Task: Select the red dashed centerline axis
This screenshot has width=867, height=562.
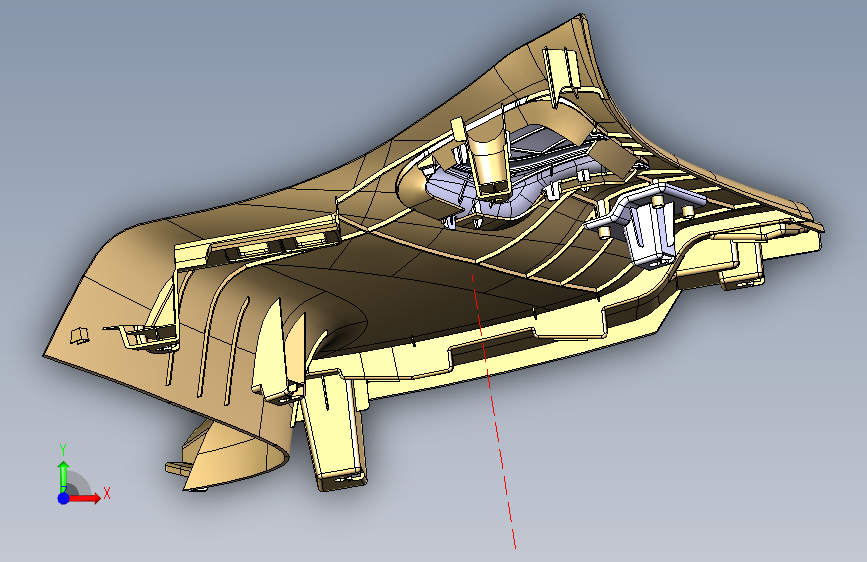Action: coord(493,410)
